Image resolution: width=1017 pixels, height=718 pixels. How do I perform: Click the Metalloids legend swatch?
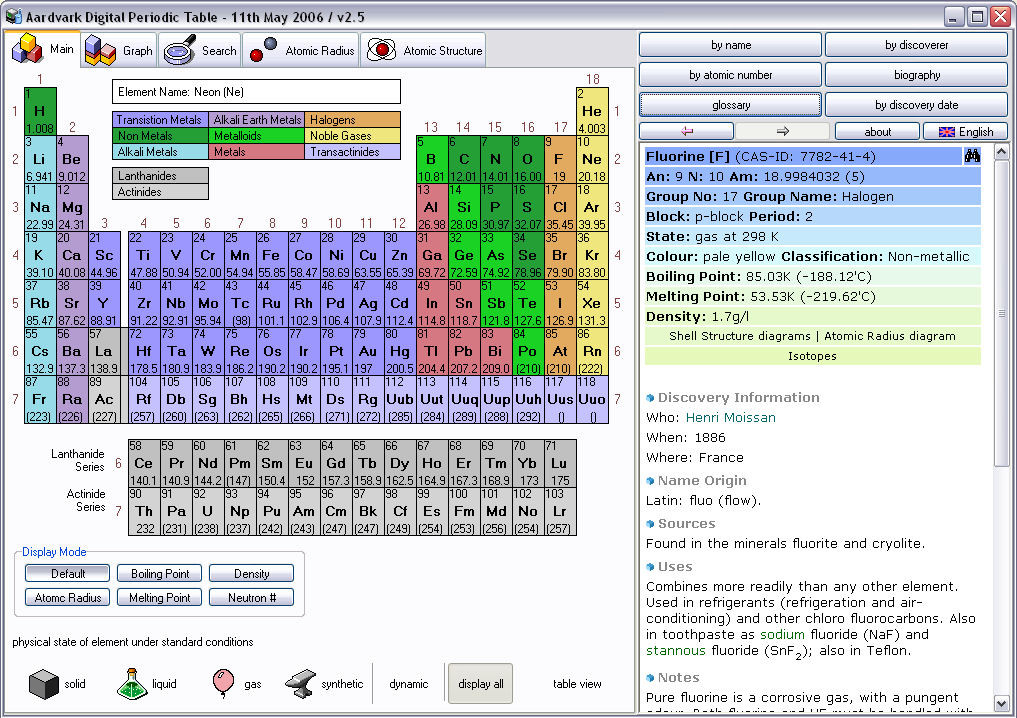coord(256,136)
